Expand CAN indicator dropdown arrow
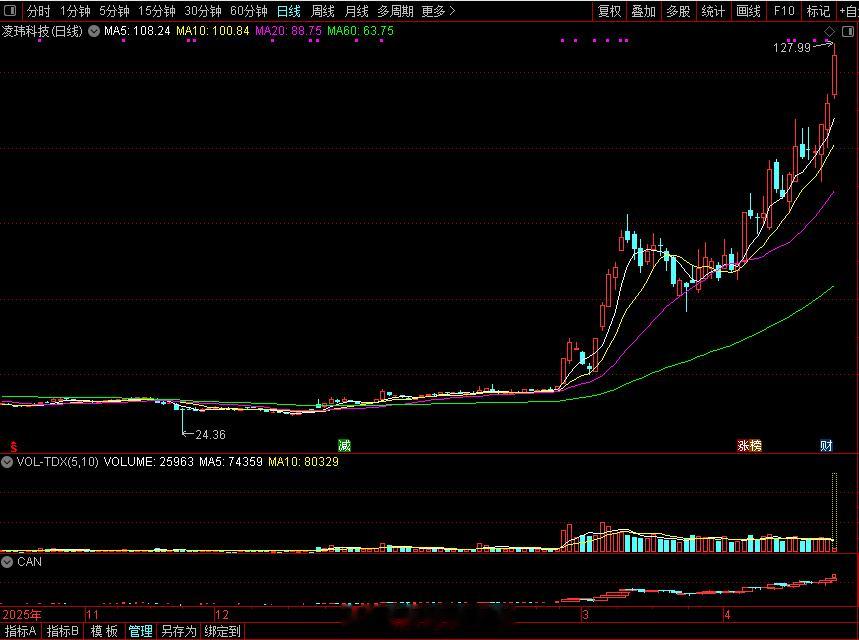859x640 pixels. click(7, 562)
